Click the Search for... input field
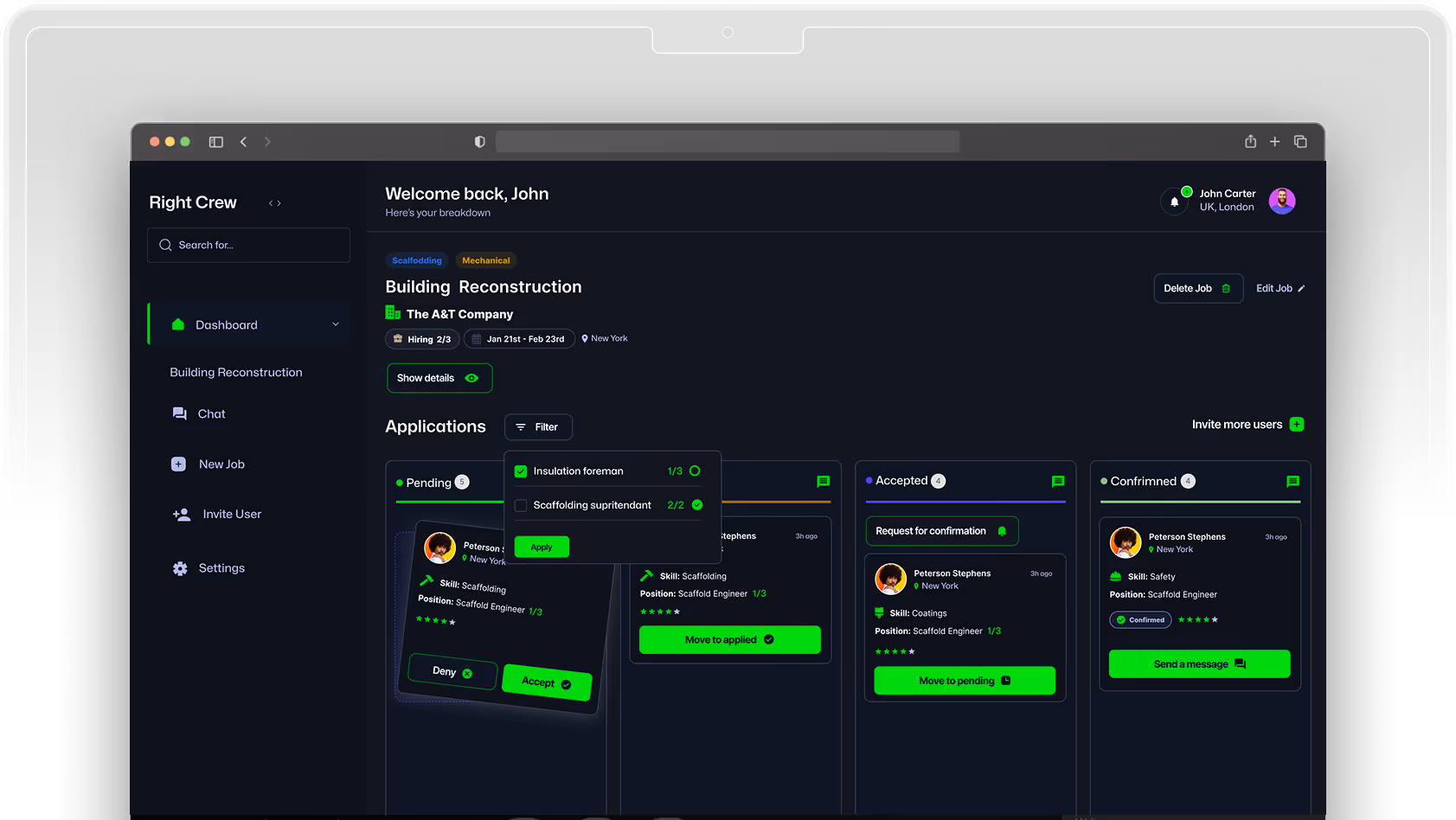1456x820 pixels. click(x=249, y=246)
